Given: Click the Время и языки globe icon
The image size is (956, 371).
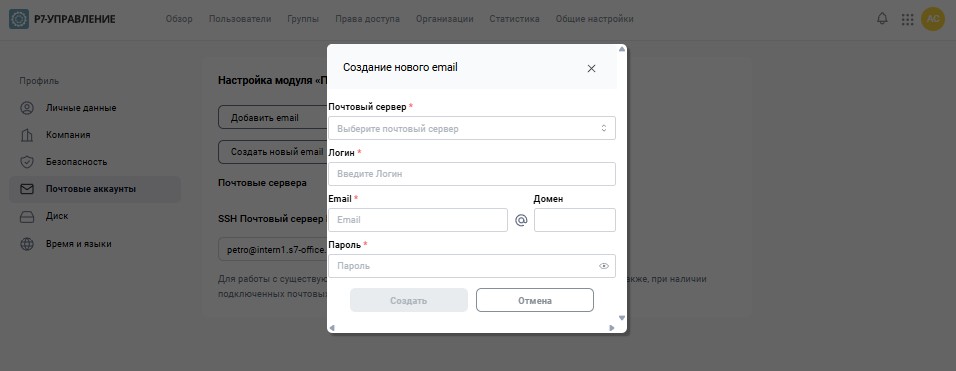Looking at the screenshot, I should pos(27,244).
